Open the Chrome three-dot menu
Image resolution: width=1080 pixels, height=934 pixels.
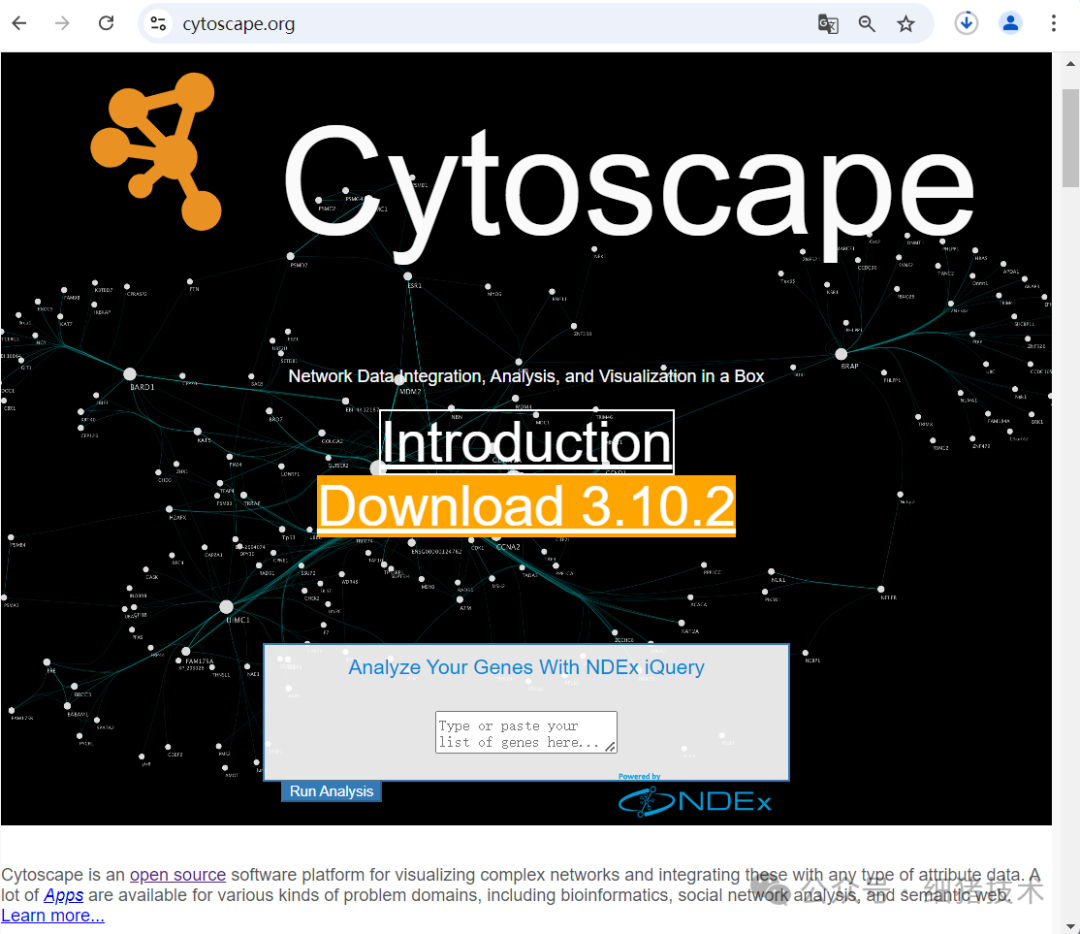[x=1053, y=22]
